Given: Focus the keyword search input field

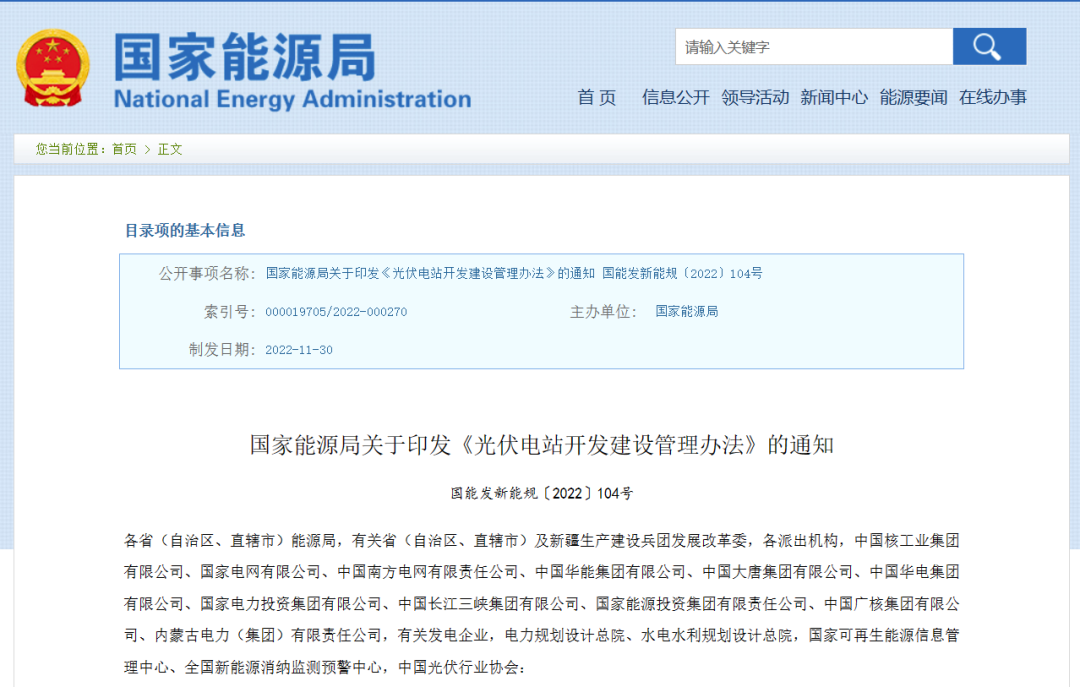Looking at the screenshot, I should (x=814, y=47).
